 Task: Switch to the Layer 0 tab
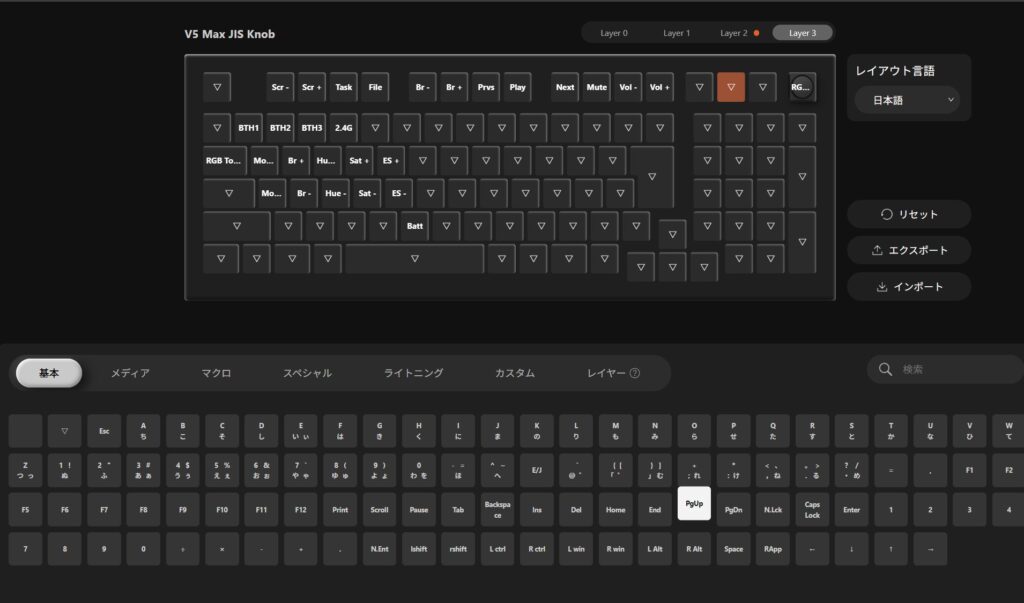614,33
